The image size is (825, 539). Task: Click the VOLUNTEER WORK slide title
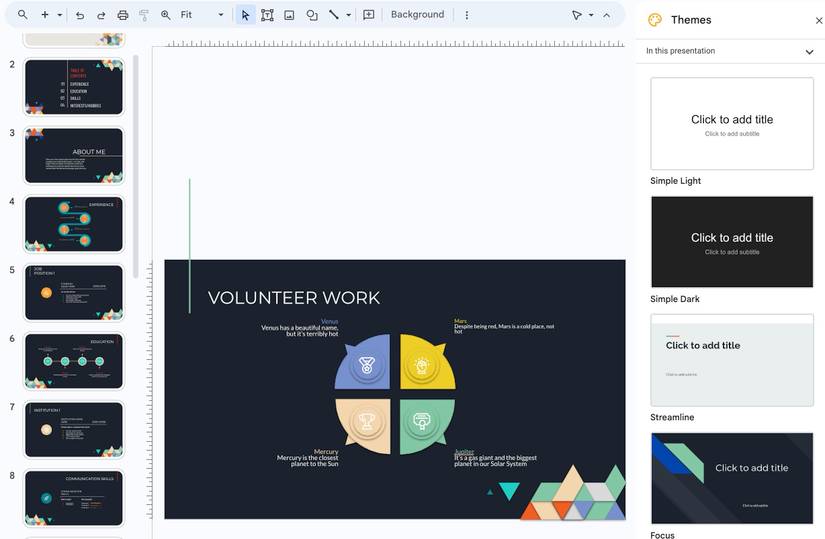tap(294, 298)
